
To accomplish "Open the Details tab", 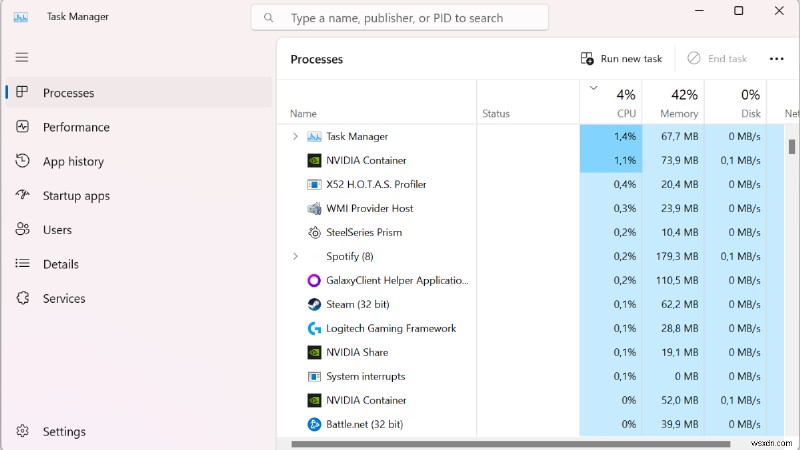I will tap(139, 264).
